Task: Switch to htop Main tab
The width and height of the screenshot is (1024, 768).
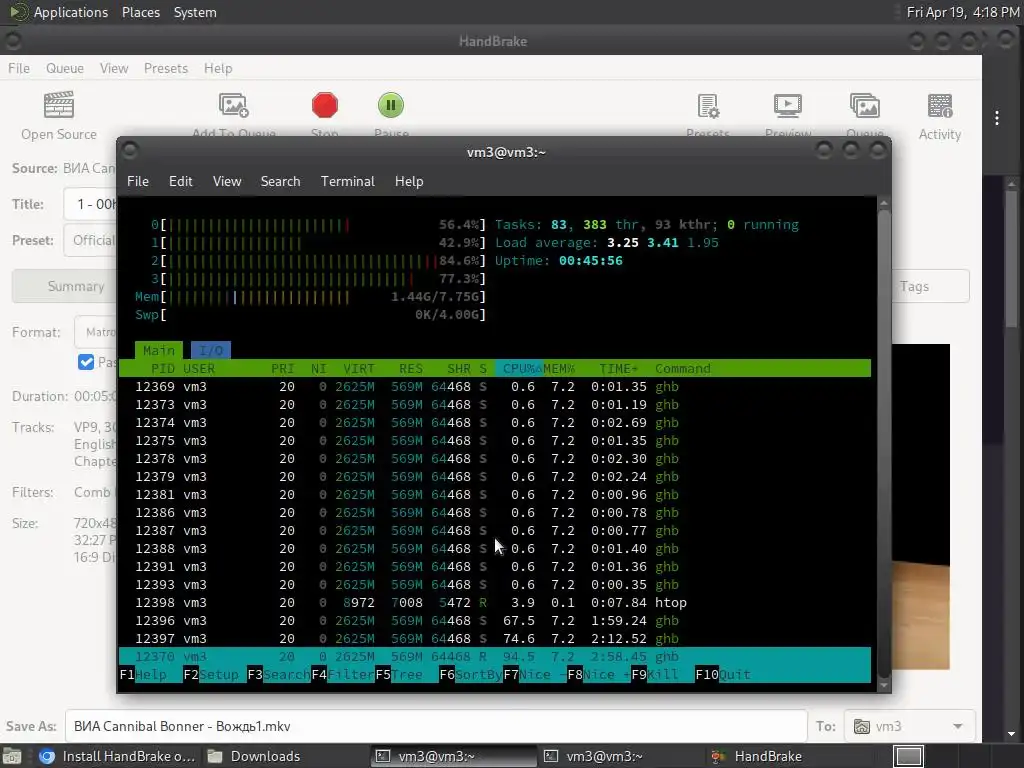Action: click(x=159, y=350)
